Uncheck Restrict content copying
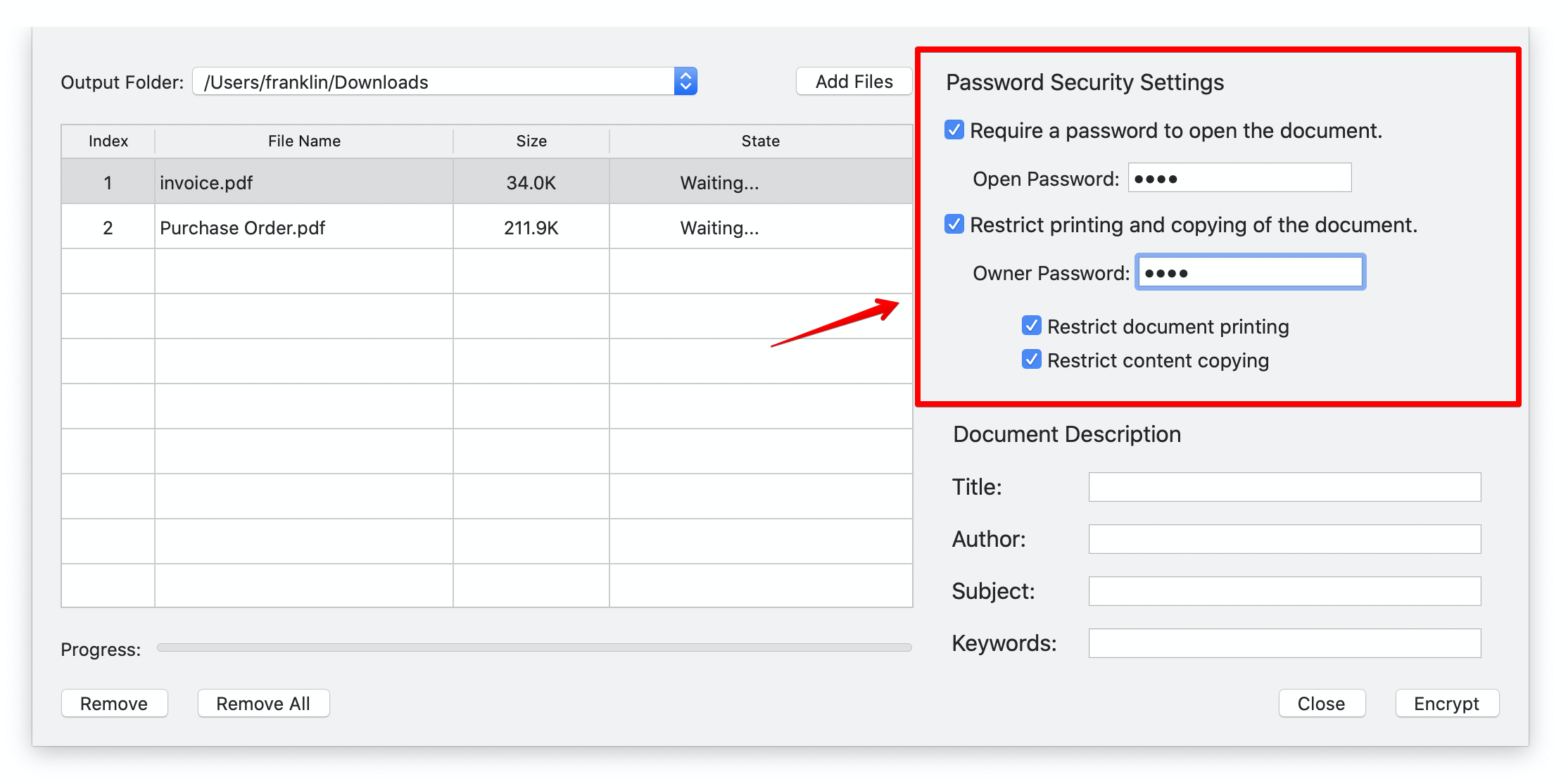Screen dimensions: 1561x784 click(x=1032, y=359)
